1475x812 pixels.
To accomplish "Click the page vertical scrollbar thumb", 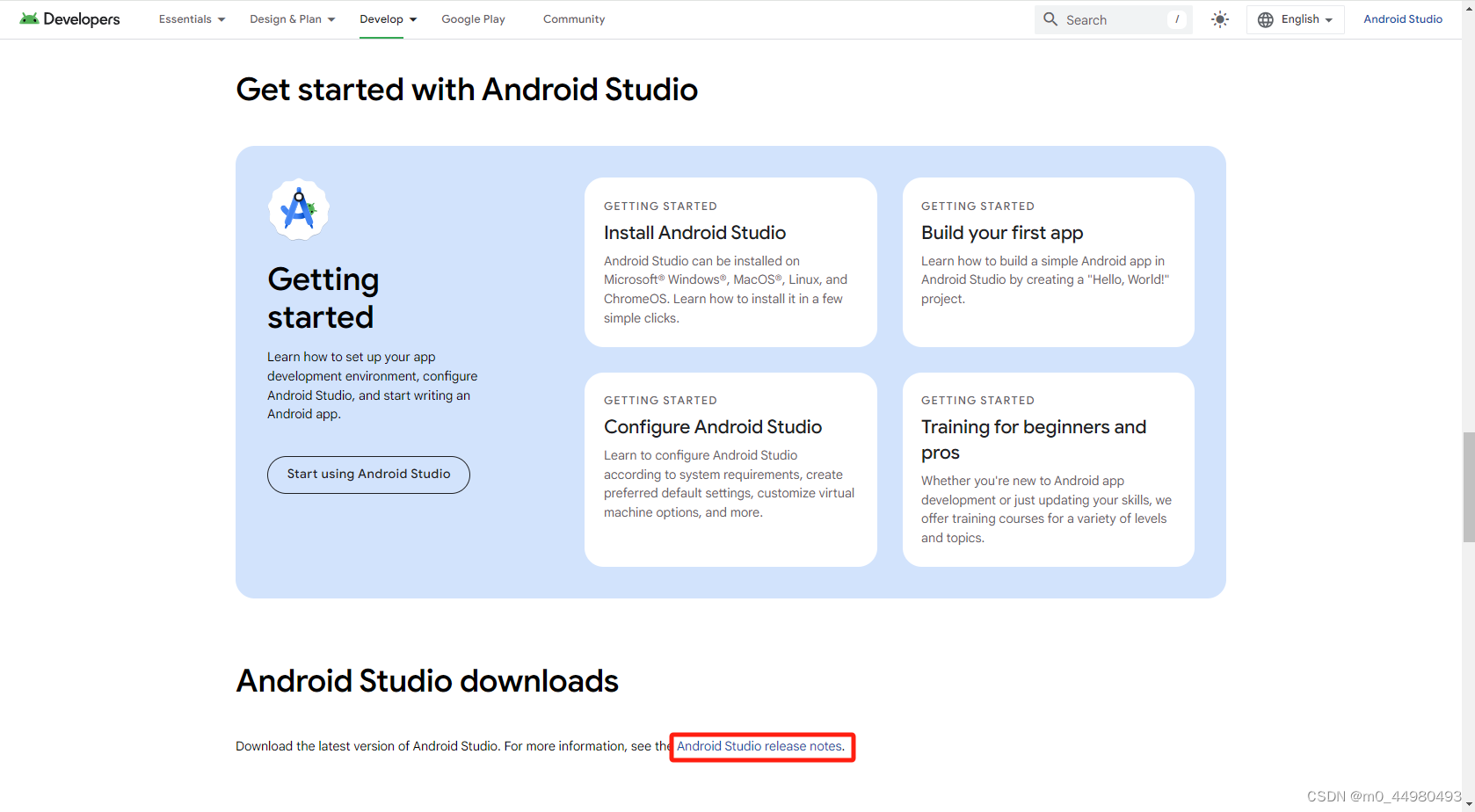I will tap(1468, 487).
